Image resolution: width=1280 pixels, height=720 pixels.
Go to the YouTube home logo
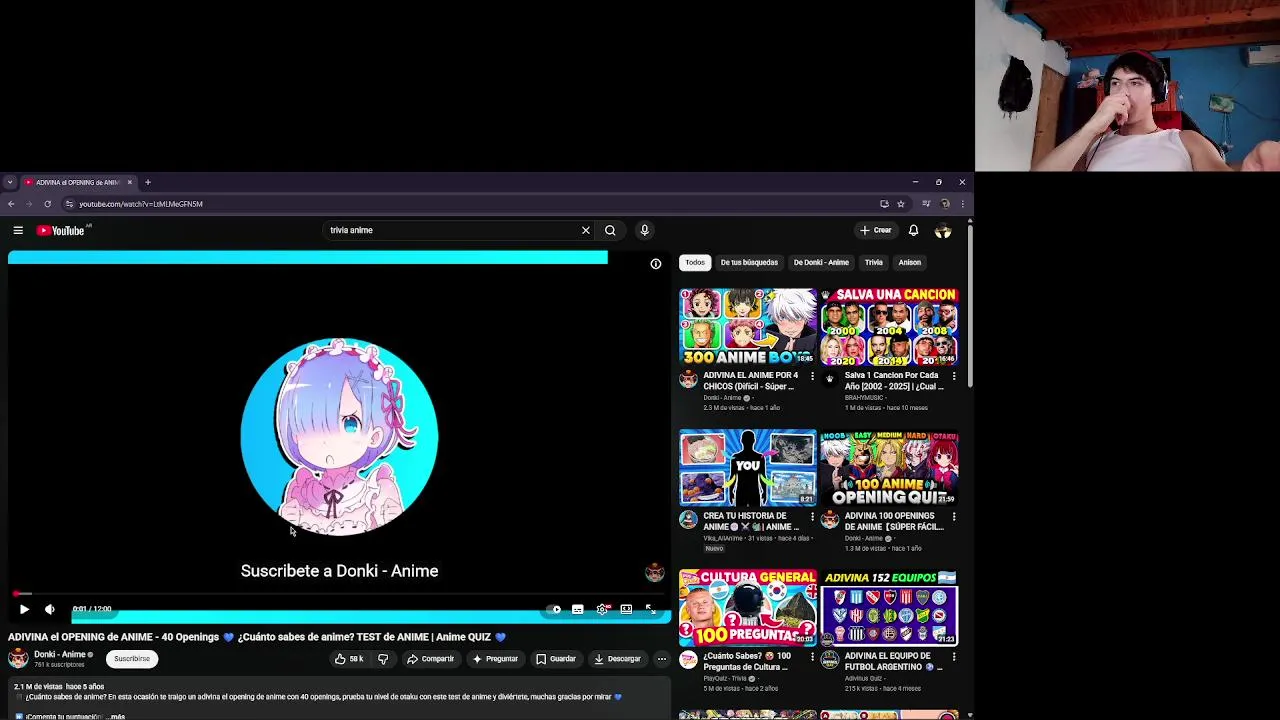click(x=62, y=230)
